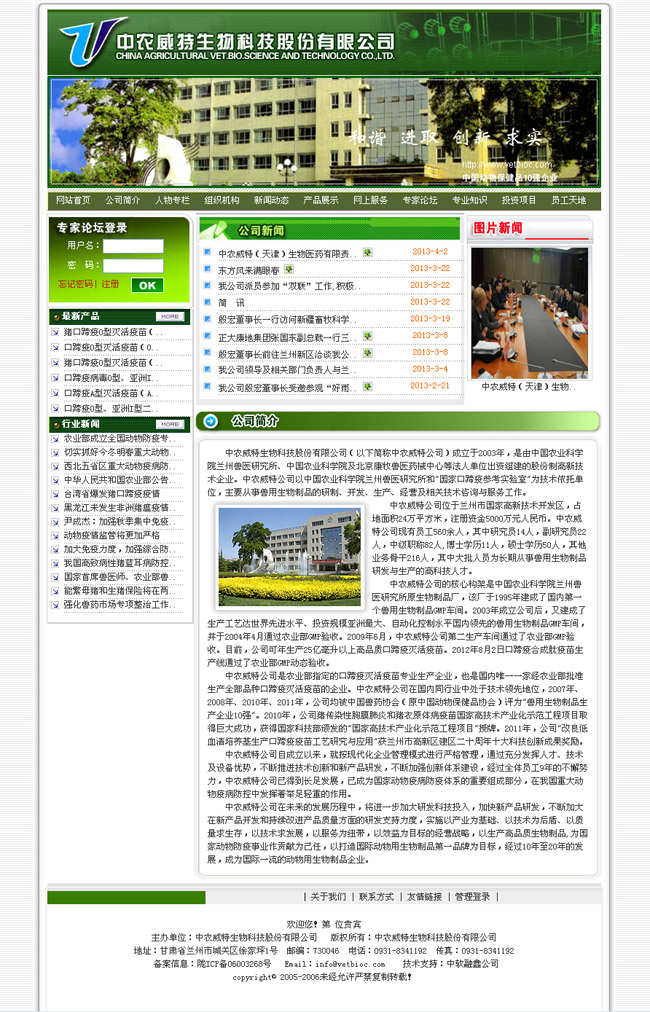Screen dimensions: 650x1012
Task: Open industry news 我国高致病性猪蓝耳病防控
Action: pyautogui.click(x=119, y=563)
